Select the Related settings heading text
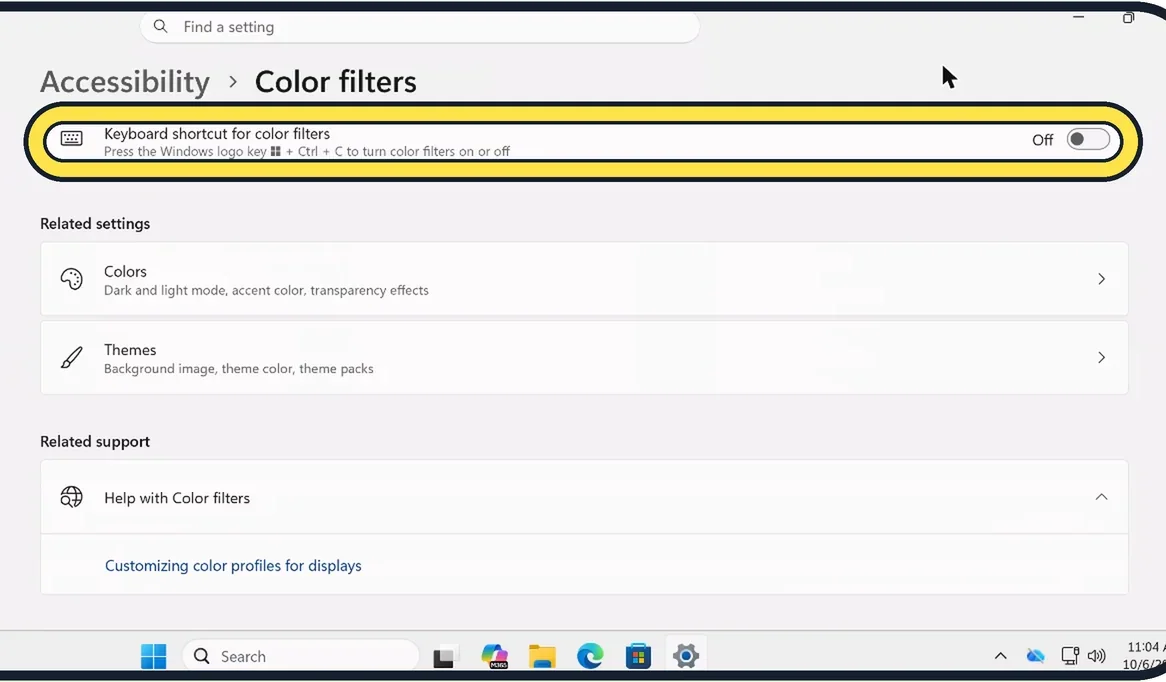1166x682 pixels. tap(95, 224)
